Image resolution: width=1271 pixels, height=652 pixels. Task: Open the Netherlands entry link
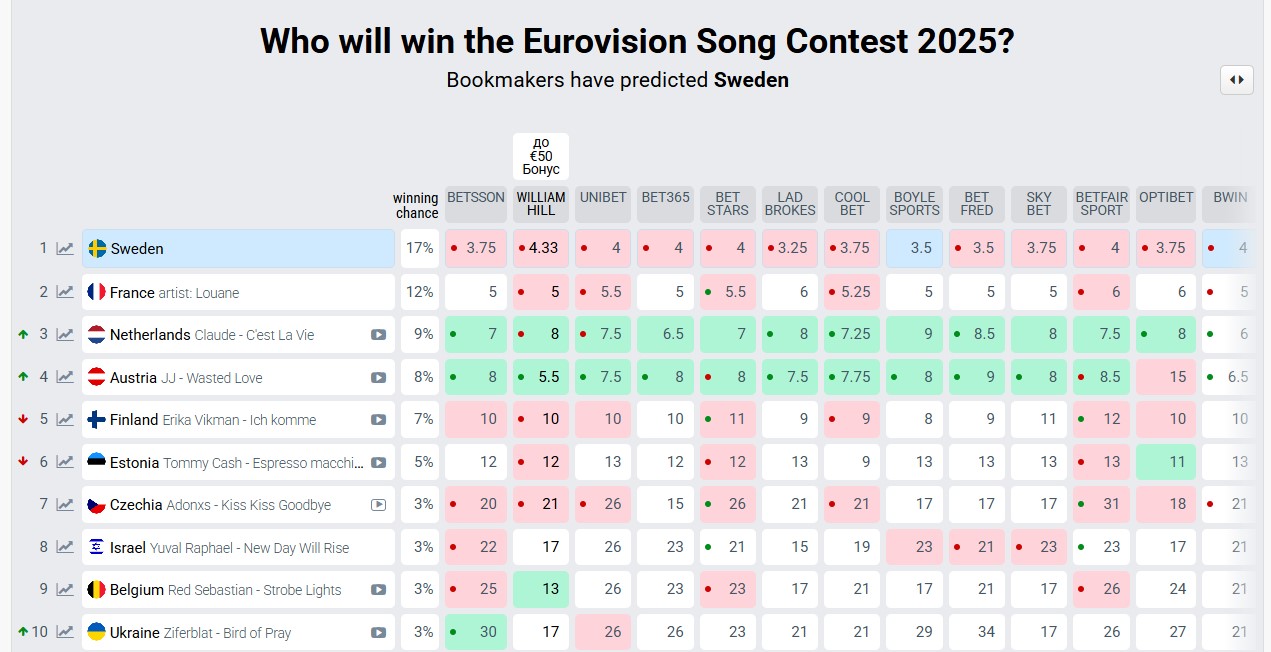pos(150,335)
